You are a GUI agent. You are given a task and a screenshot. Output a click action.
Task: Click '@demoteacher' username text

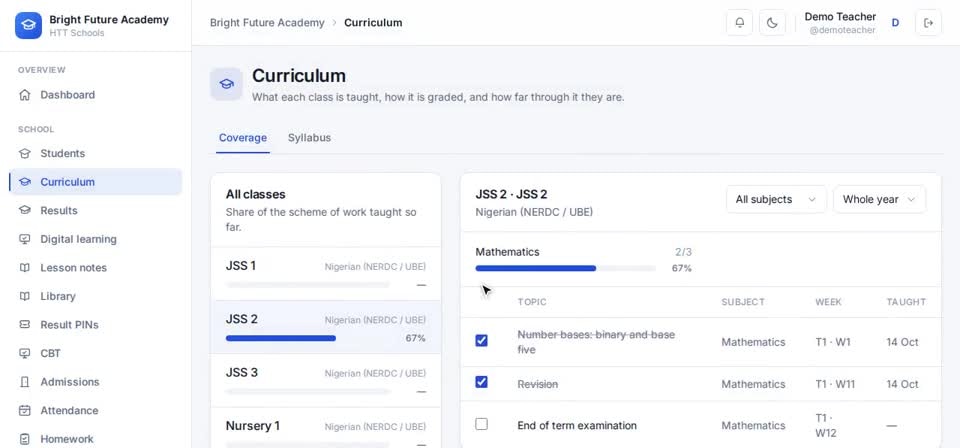click(842, 30)
